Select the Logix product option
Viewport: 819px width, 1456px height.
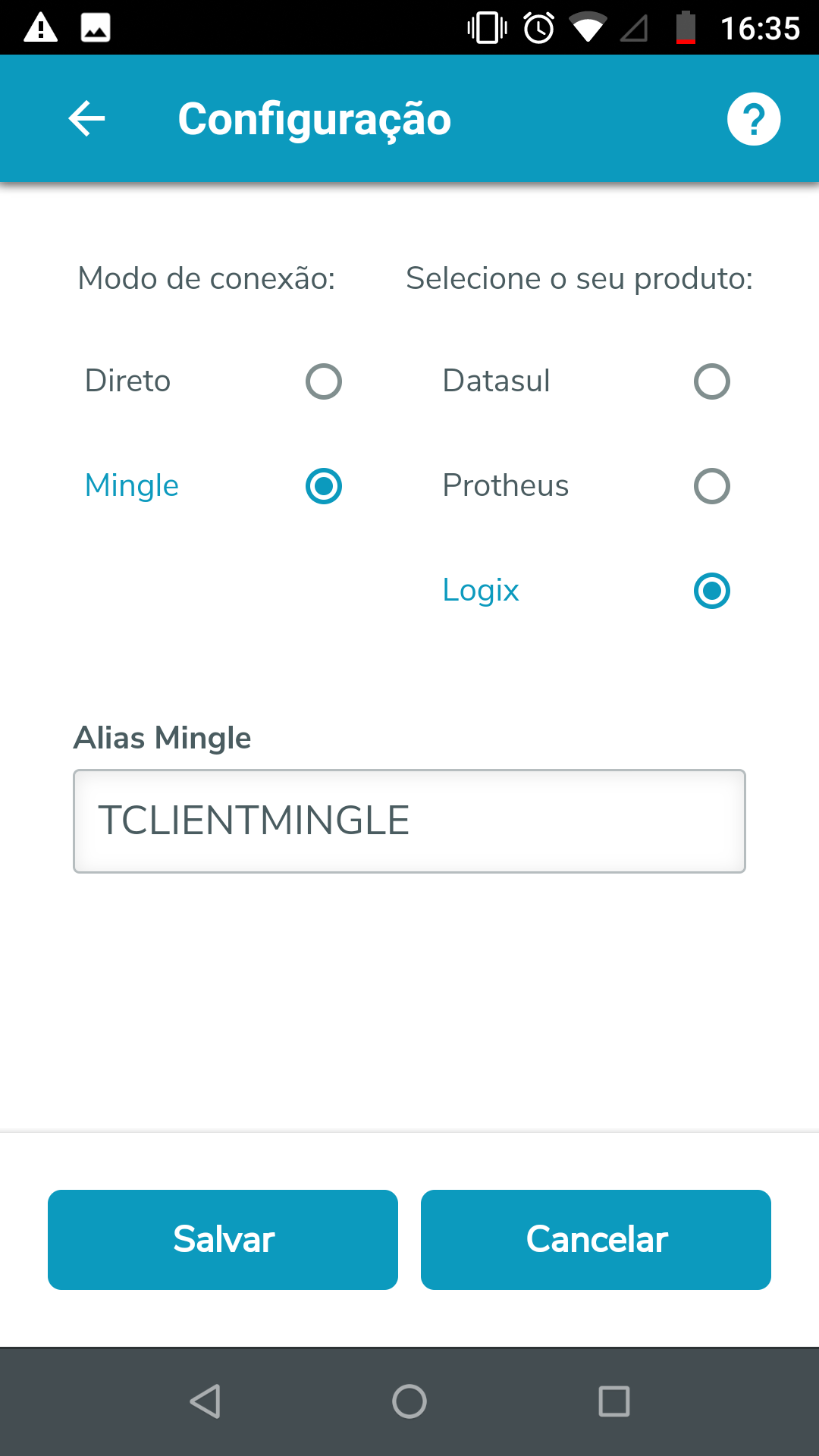(711, 591)
